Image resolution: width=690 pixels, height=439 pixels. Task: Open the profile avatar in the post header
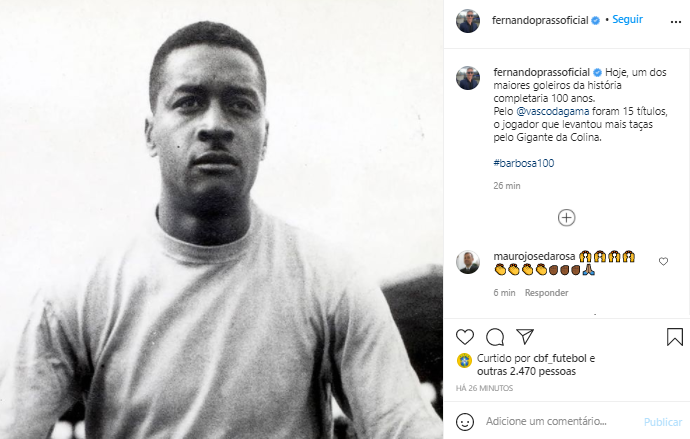click(468, 20)
